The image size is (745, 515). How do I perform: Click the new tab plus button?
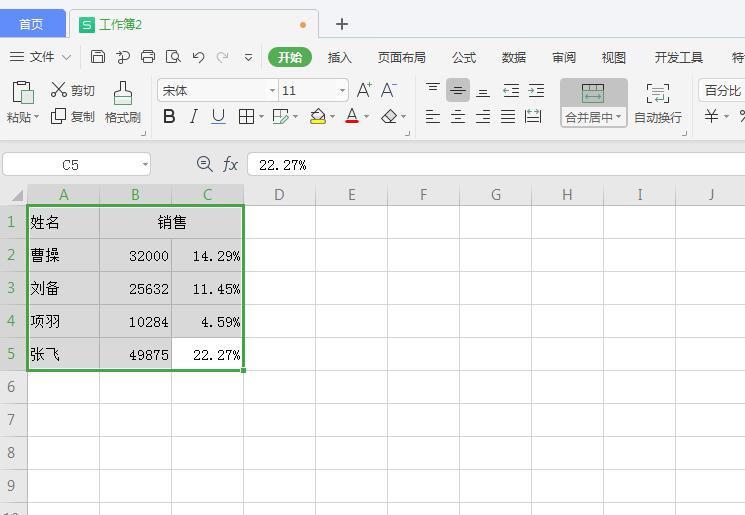coord(342,24)
